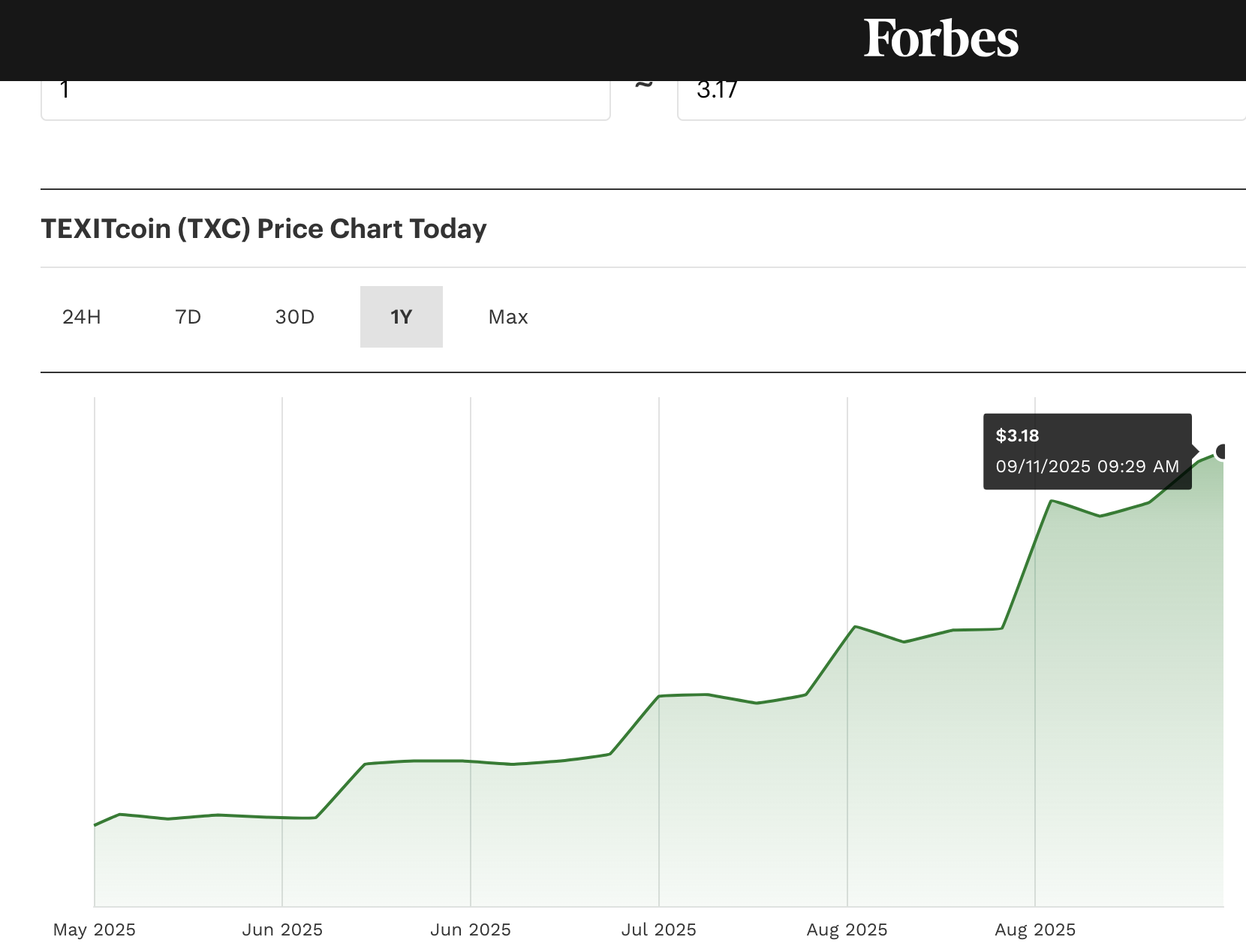The height and width of the screenshot is (952, 1246).
Task: Click the last Aug 2025 axis label
Action: pyautogui.click(x=1035, y=929)
